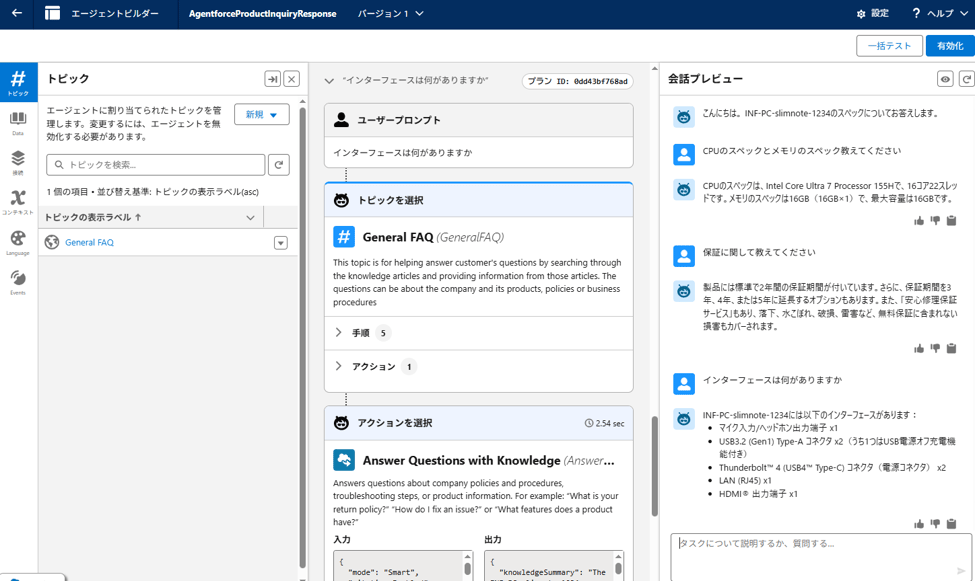Open トピックの表示ラベル column chevron menu
This screenshot has height=581, width=975.
pos(250,218)
